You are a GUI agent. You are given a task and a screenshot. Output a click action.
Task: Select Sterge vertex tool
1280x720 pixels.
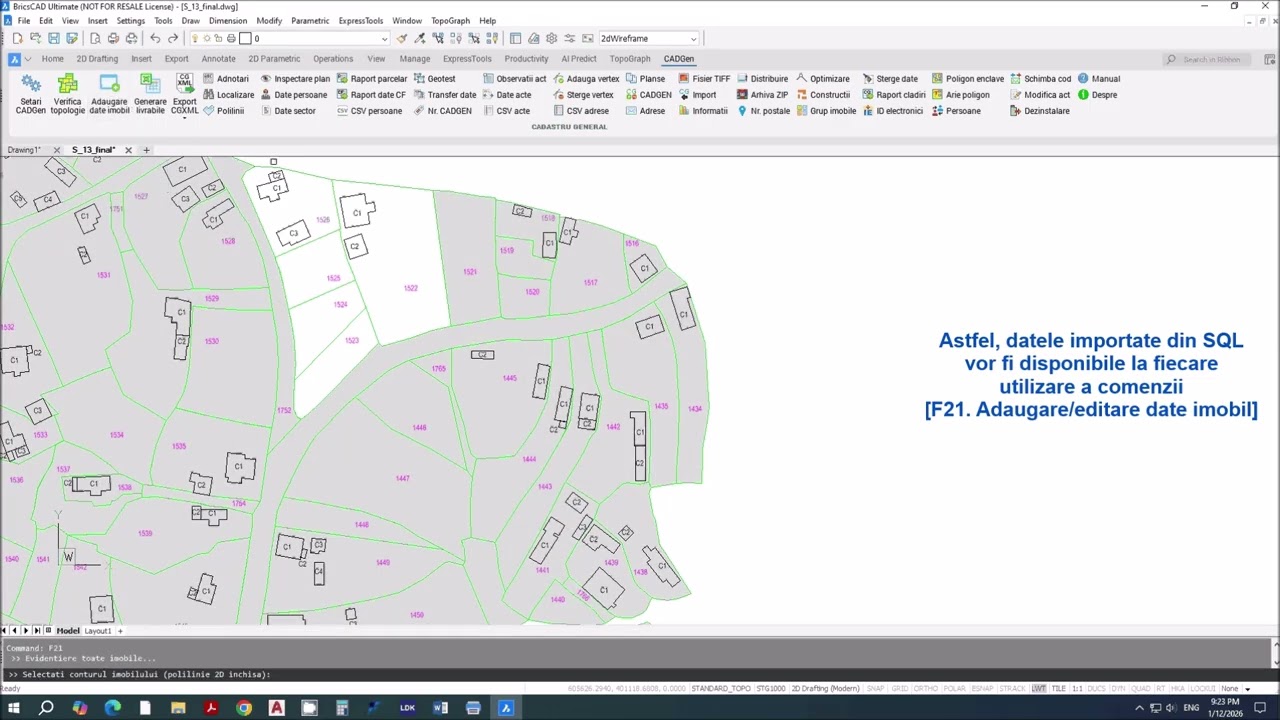[x=583, y=95]
